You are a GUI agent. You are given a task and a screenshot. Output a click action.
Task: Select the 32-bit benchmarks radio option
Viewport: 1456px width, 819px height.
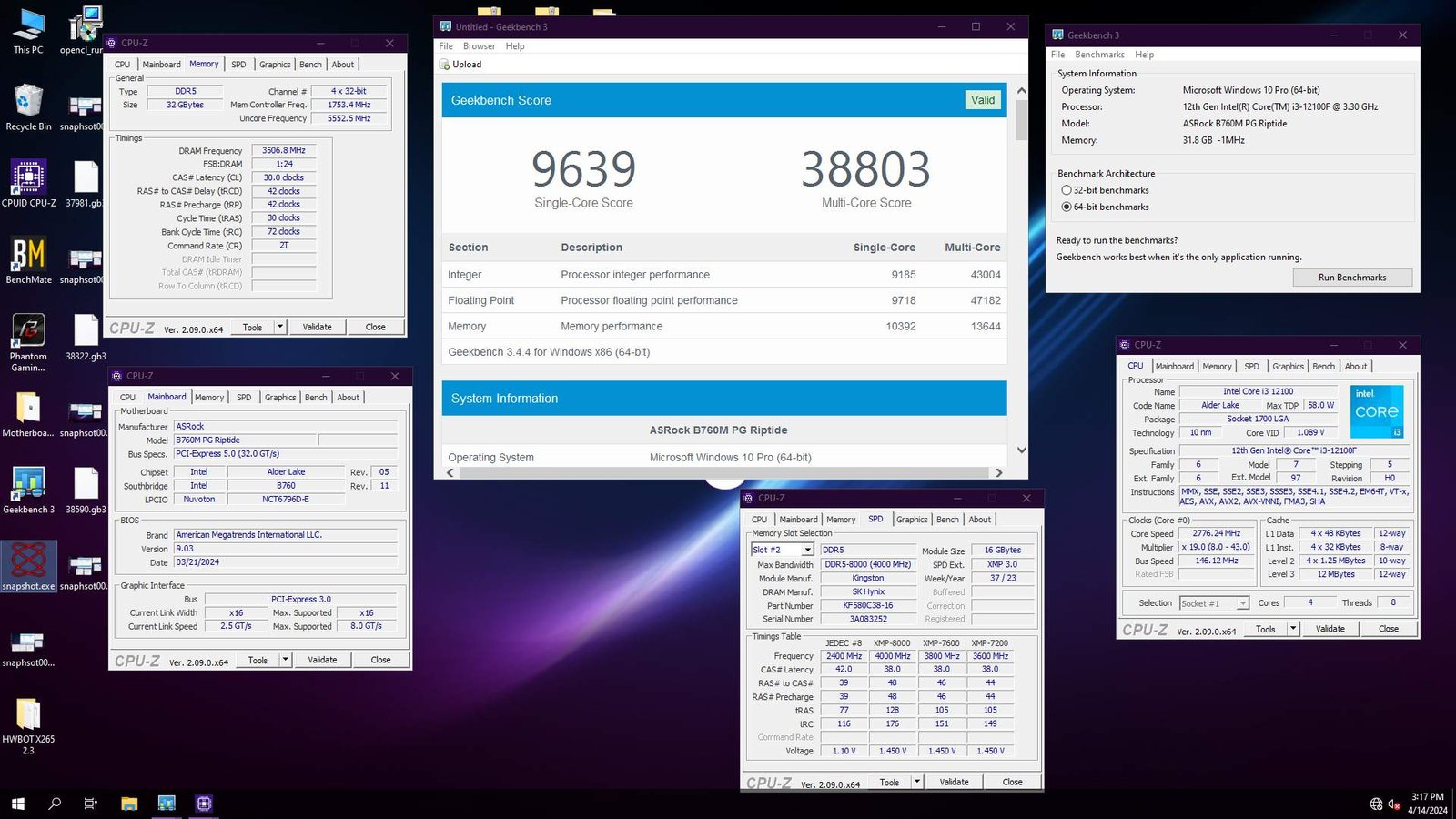1067,190
